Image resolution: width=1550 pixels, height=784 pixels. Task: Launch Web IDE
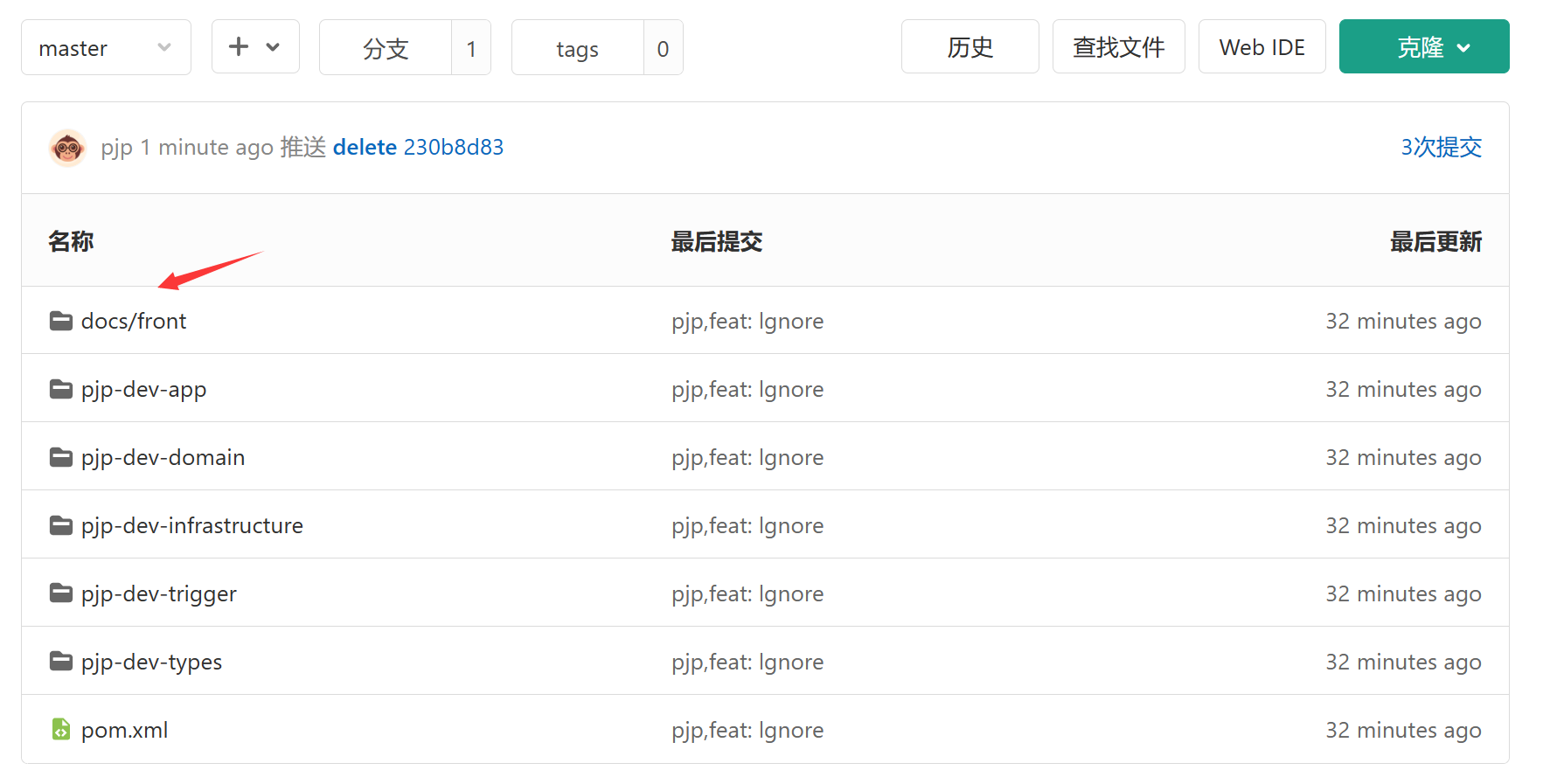1262,46
